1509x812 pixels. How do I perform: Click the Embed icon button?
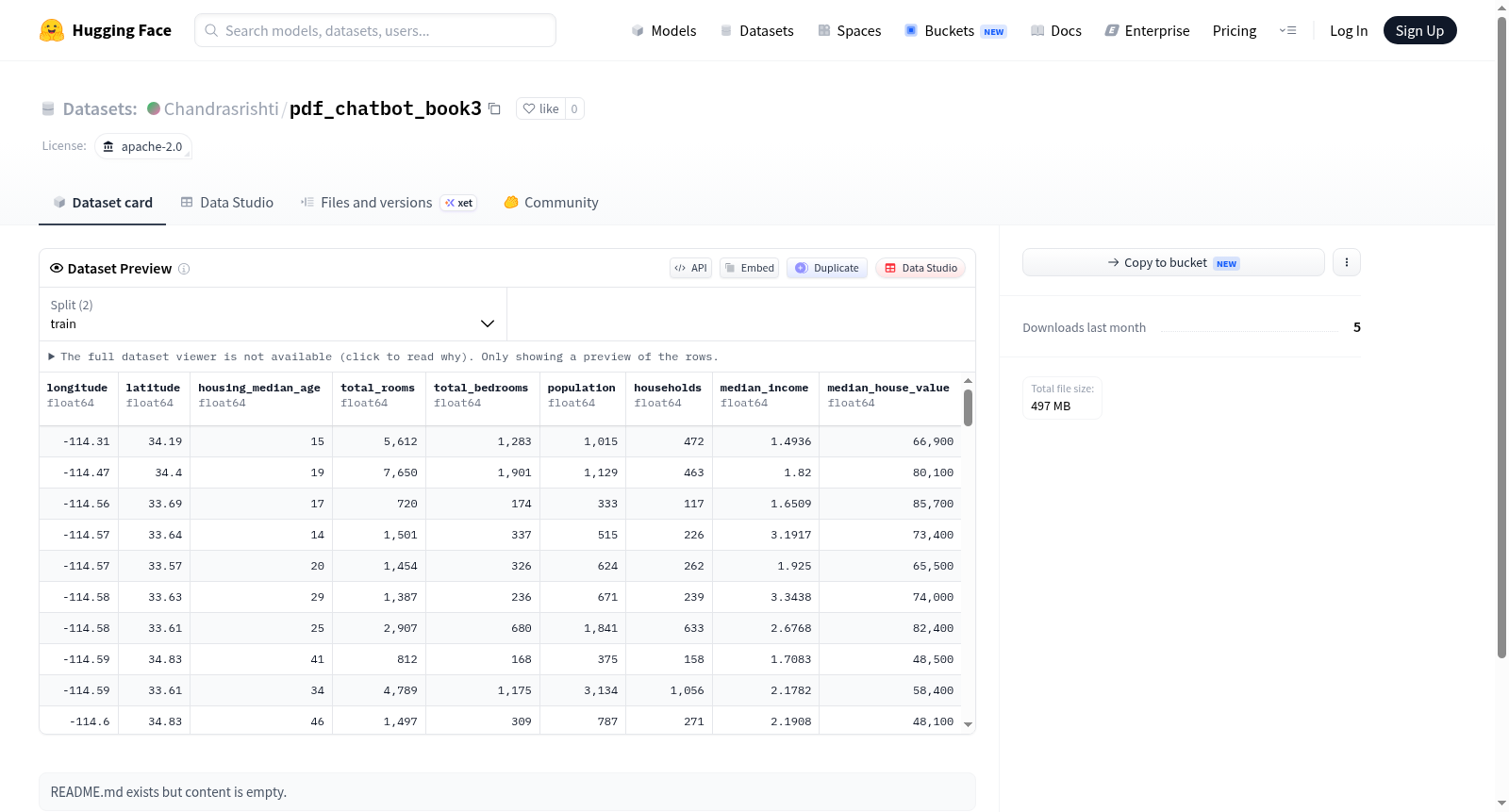749,268
